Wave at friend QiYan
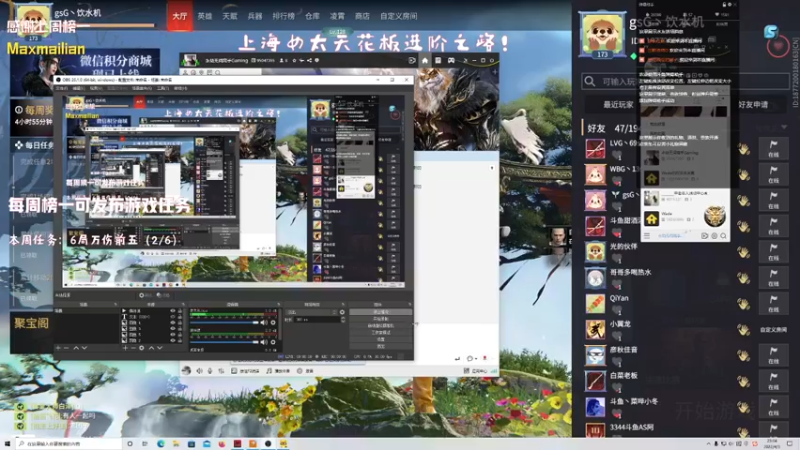800x450 pixels. coord(744,304)
